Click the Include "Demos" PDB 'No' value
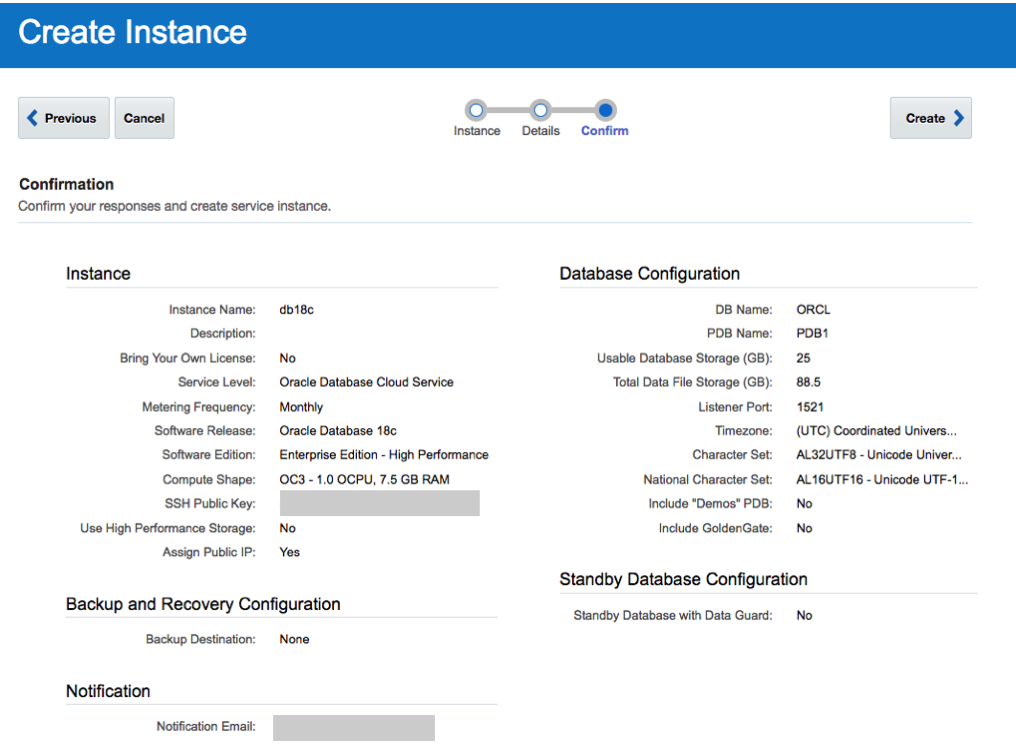The width and height of the screenshot is (1016, 748). pos(804,504)
